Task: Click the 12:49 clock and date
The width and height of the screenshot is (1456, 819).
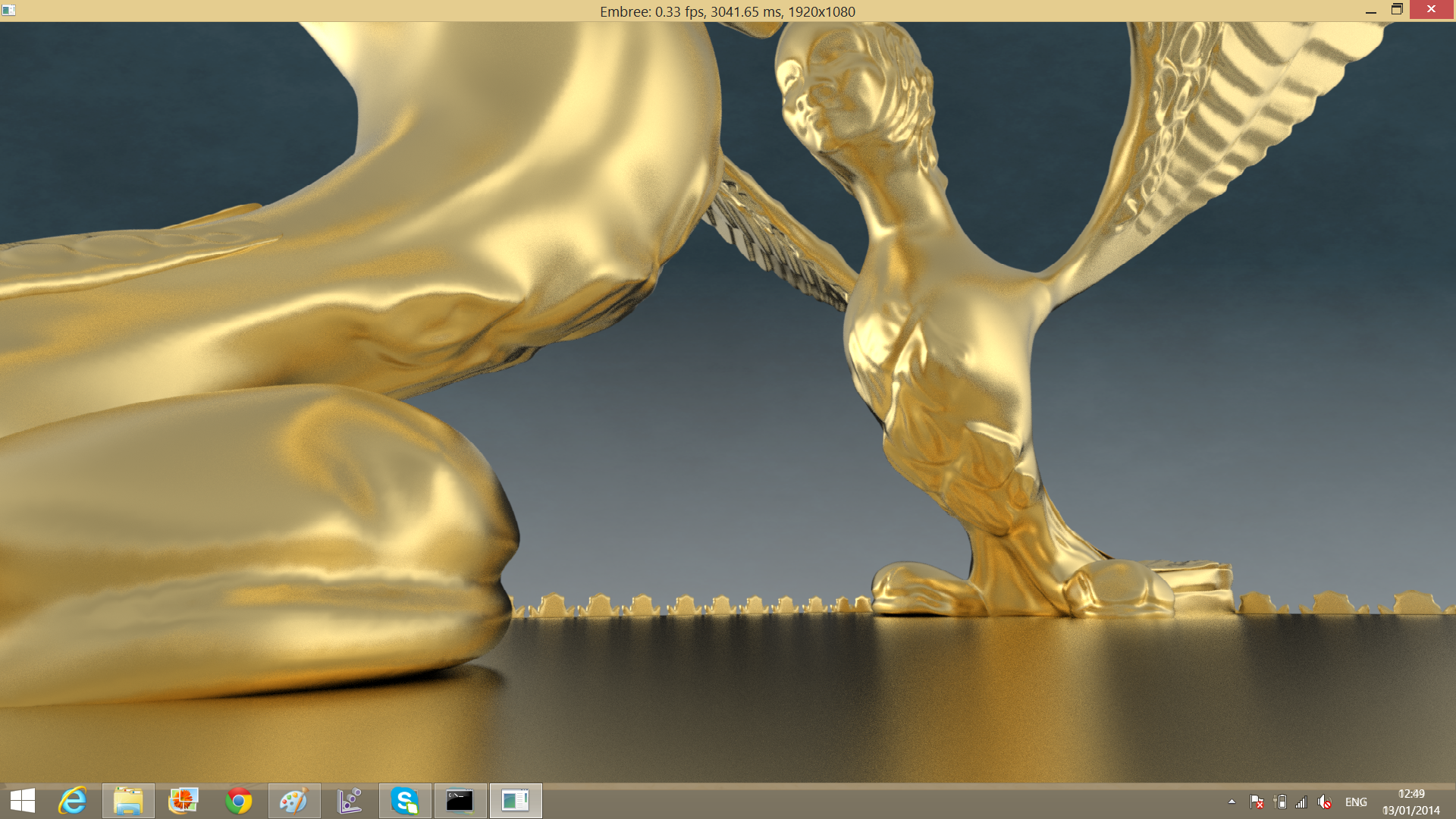Action: pos(1410,802)
